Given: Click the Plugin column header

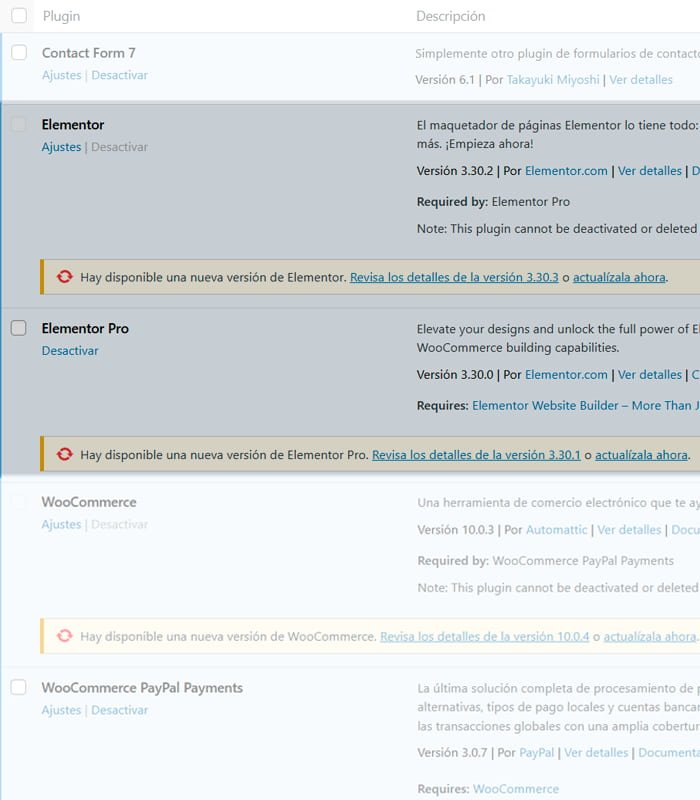Looking at the screenshot, I should coord(61,16).
